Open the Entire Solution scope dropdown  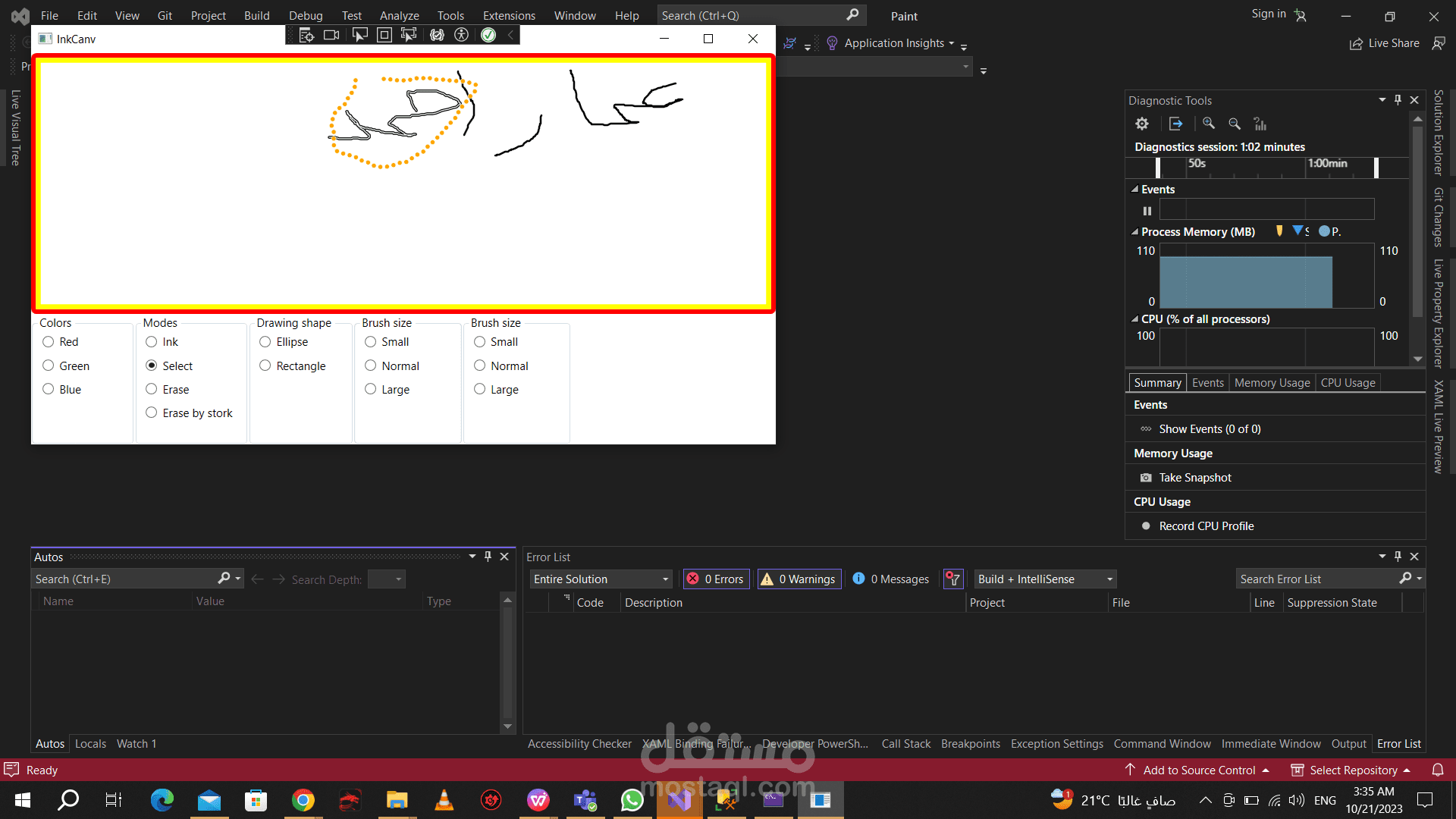pos(601,579)
